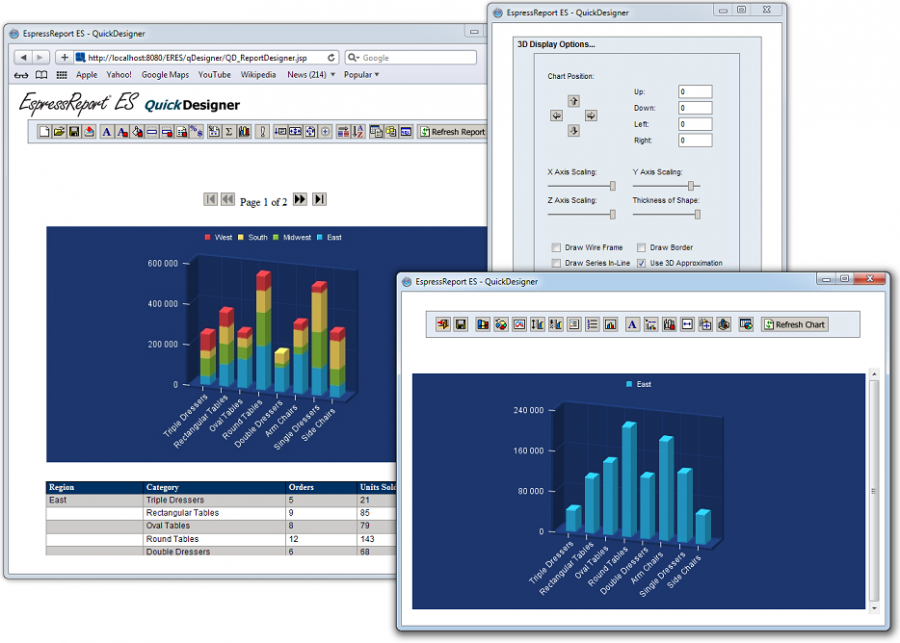Go back with the browser back button
900x643 pixels.
tap(23, 57)
